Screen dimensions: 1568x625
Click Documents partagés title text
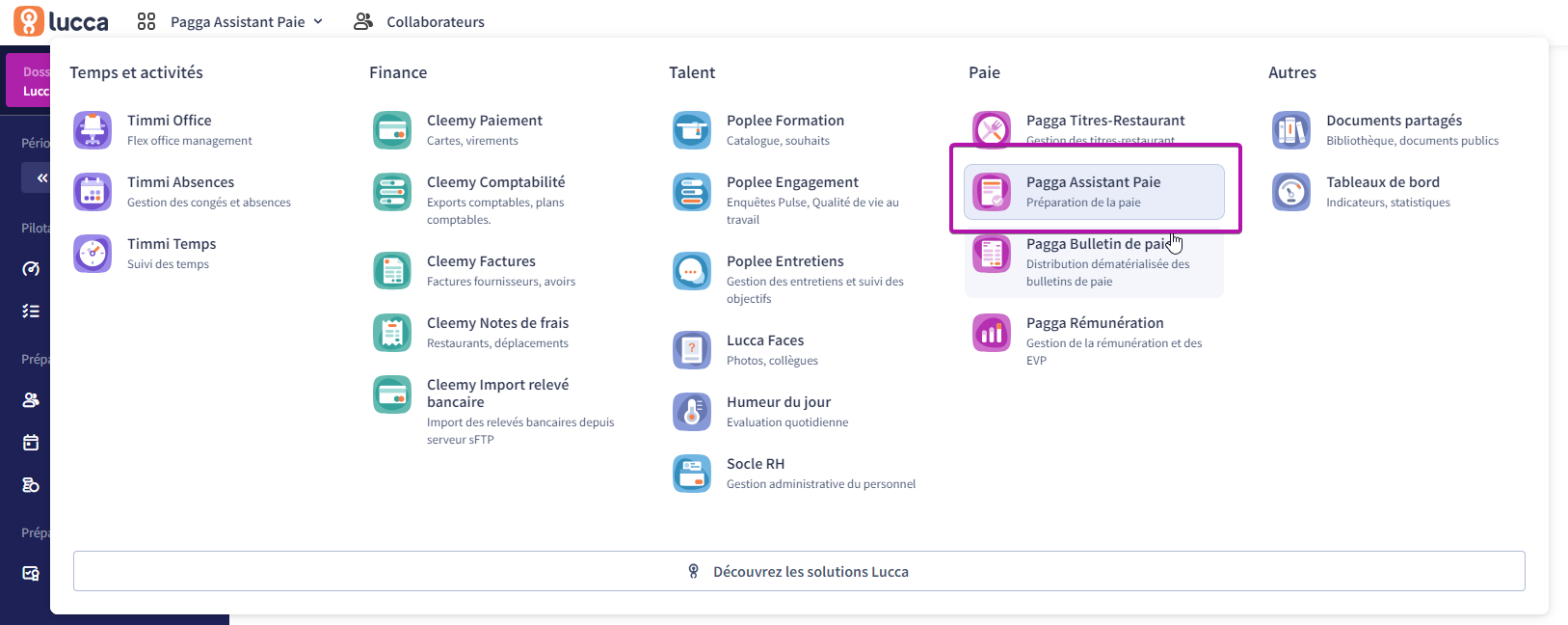pyautogui.click(x=1394, y=121)
